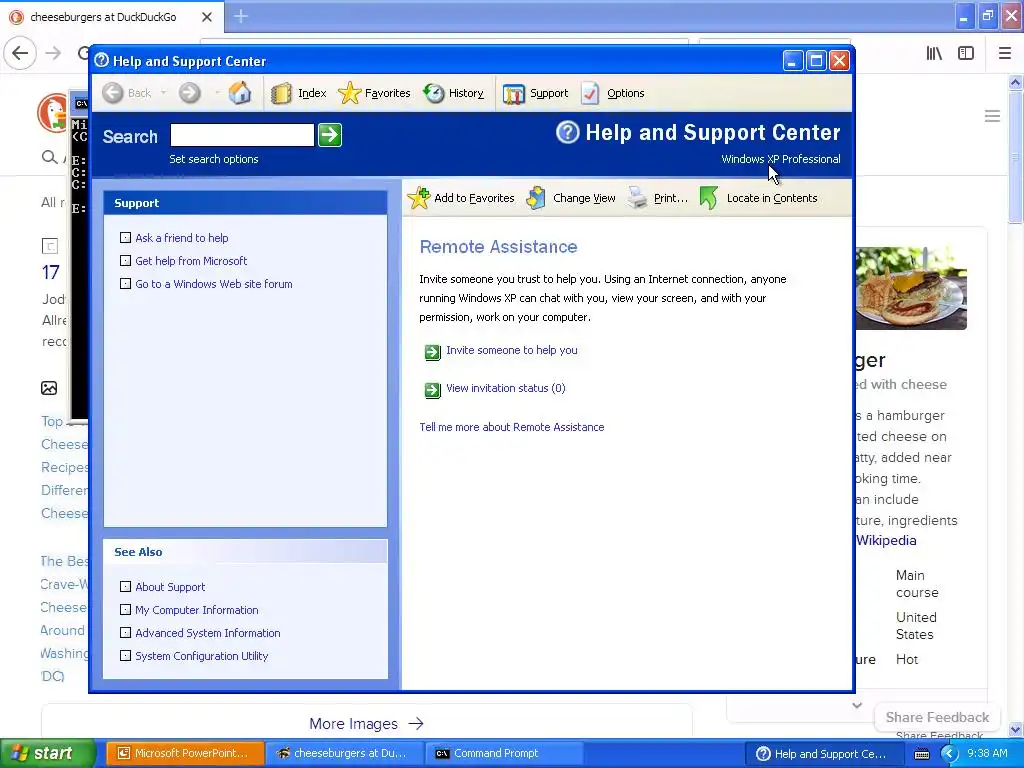Click grayed Back arrow in Help Center
The height and width of the screenshot is (768, 1024).
point(113,93)
